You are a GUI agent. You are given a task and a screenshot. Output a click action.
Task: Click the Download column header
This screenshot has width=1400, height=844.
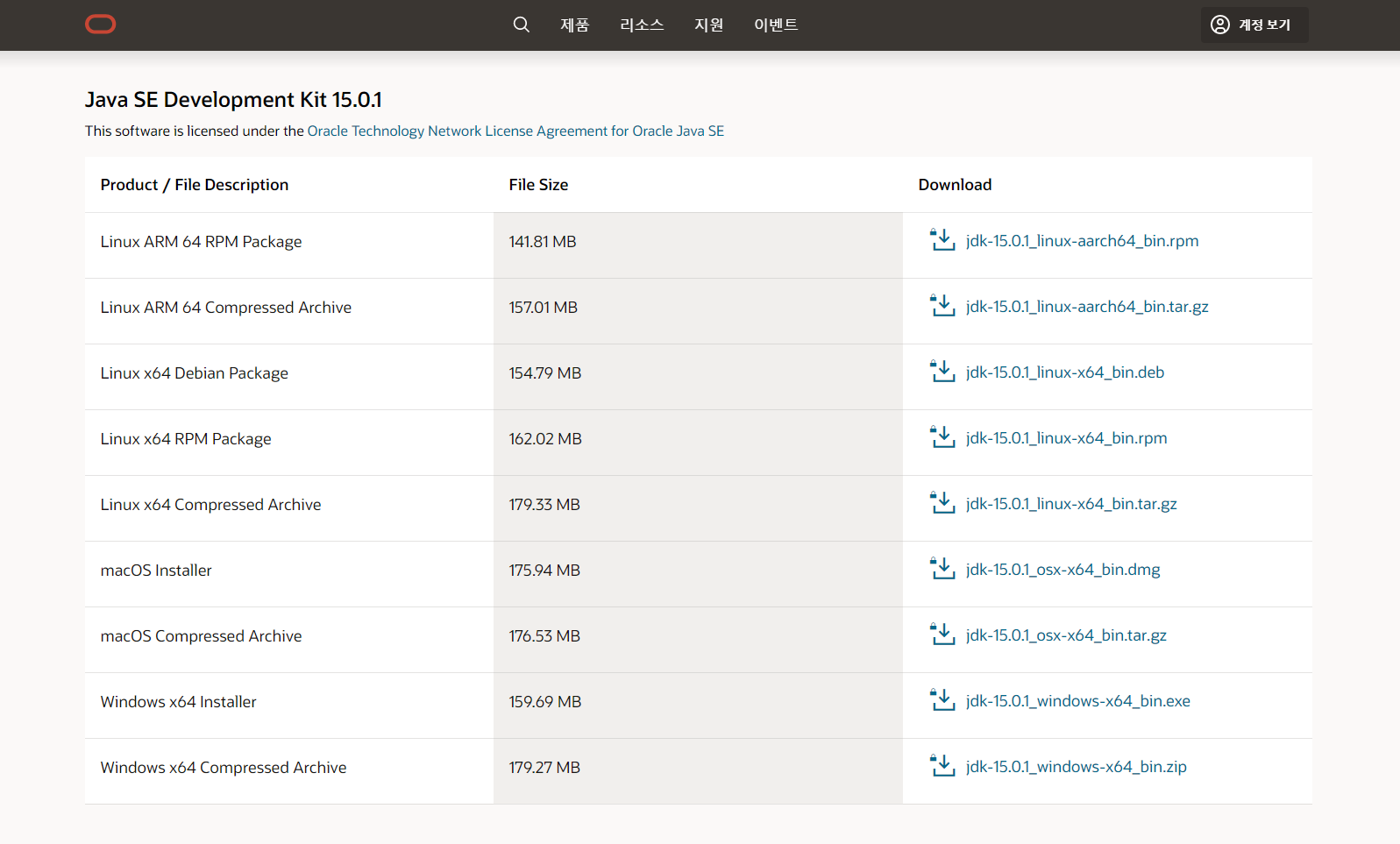955,185
